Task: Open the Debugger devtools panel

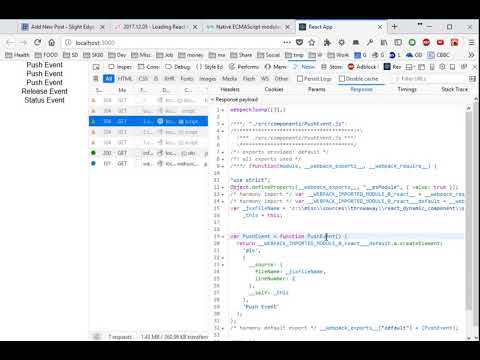Action: click(x=178, y=67)
